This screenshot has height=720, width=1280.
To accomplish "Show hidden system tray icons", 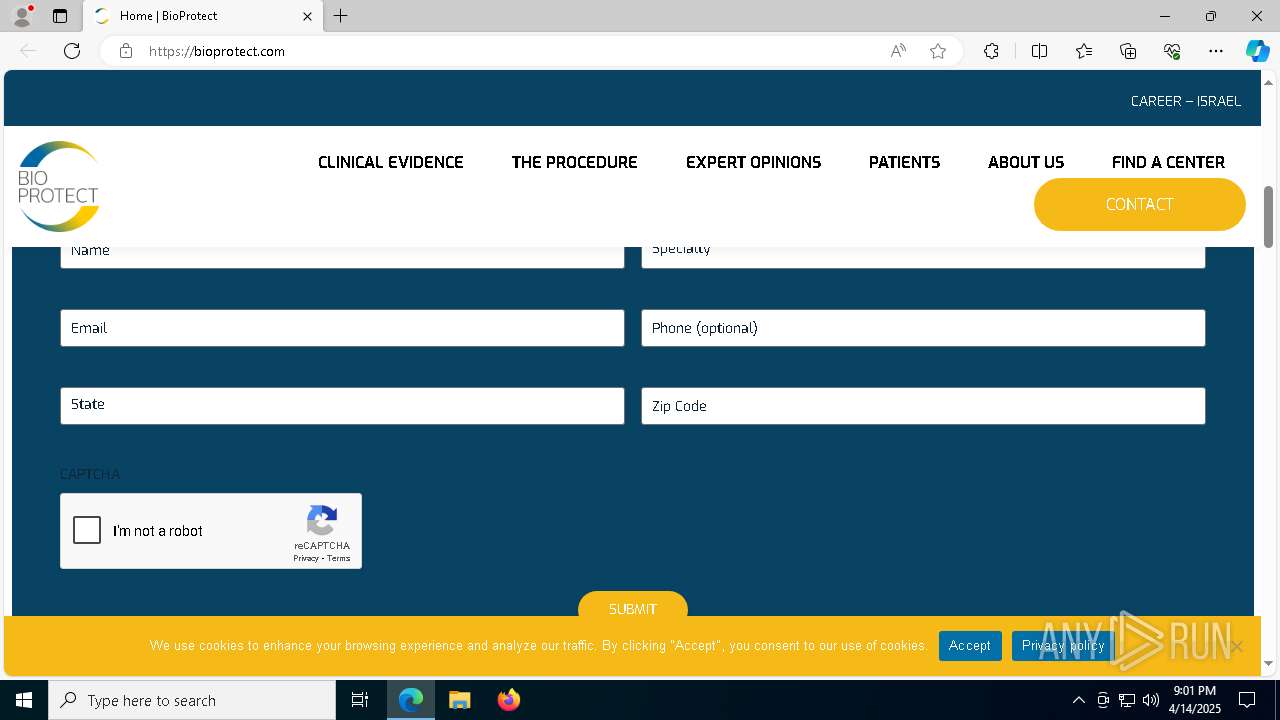I will [1078, 700].
